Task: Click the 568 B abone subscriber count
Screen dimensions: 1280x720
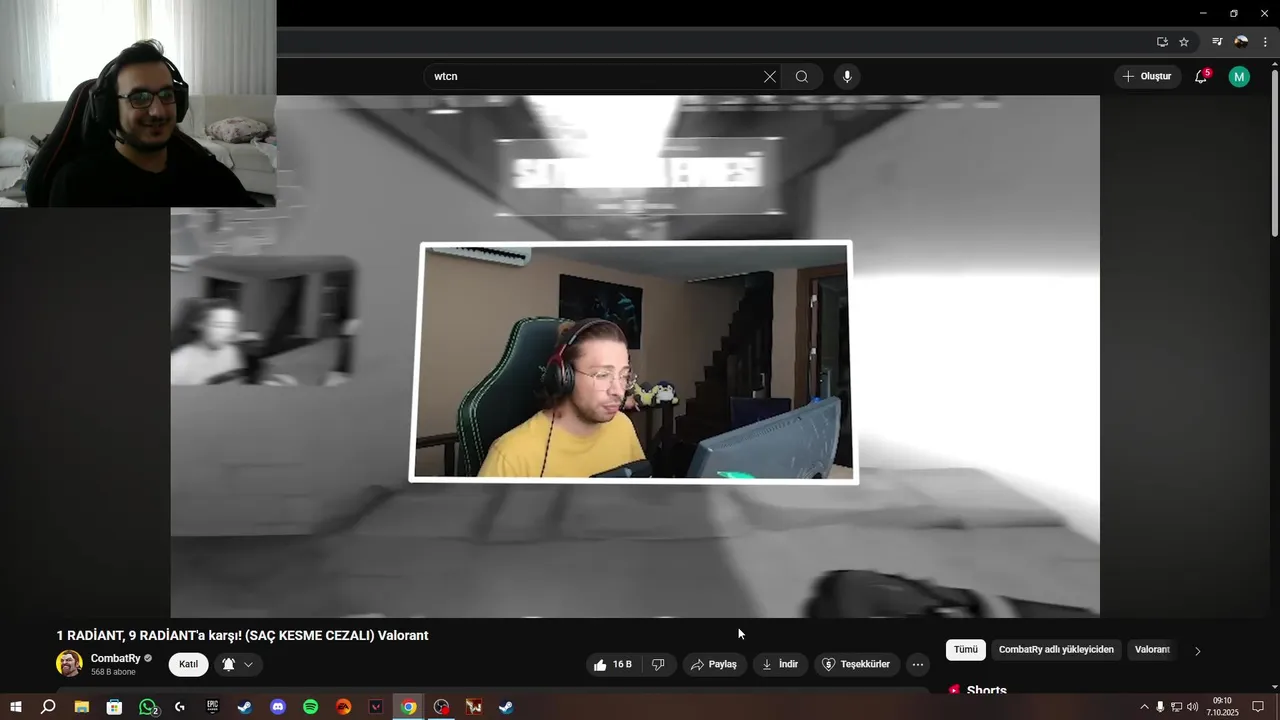Action: (113, 672)
